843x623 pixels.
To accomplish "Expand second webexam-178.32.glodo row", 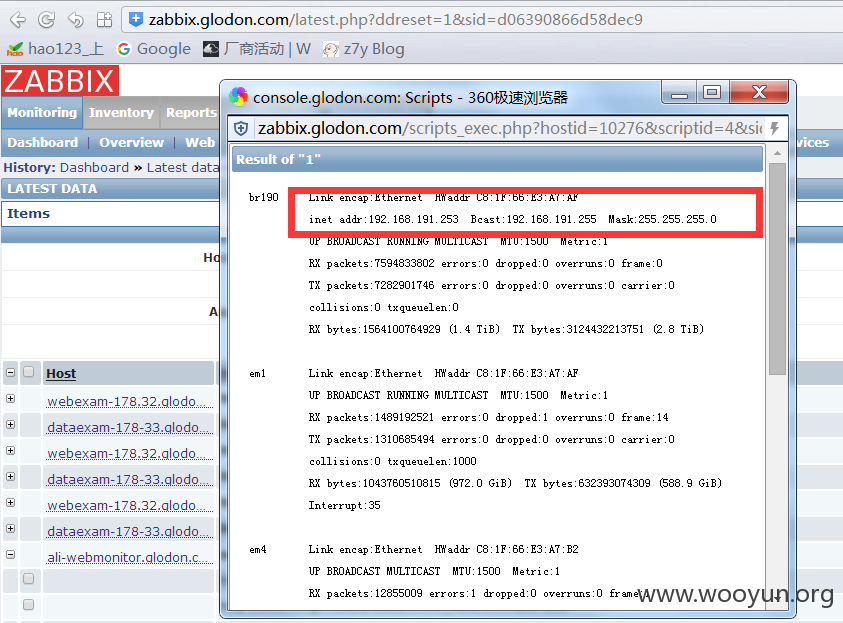I will point(10,450).
